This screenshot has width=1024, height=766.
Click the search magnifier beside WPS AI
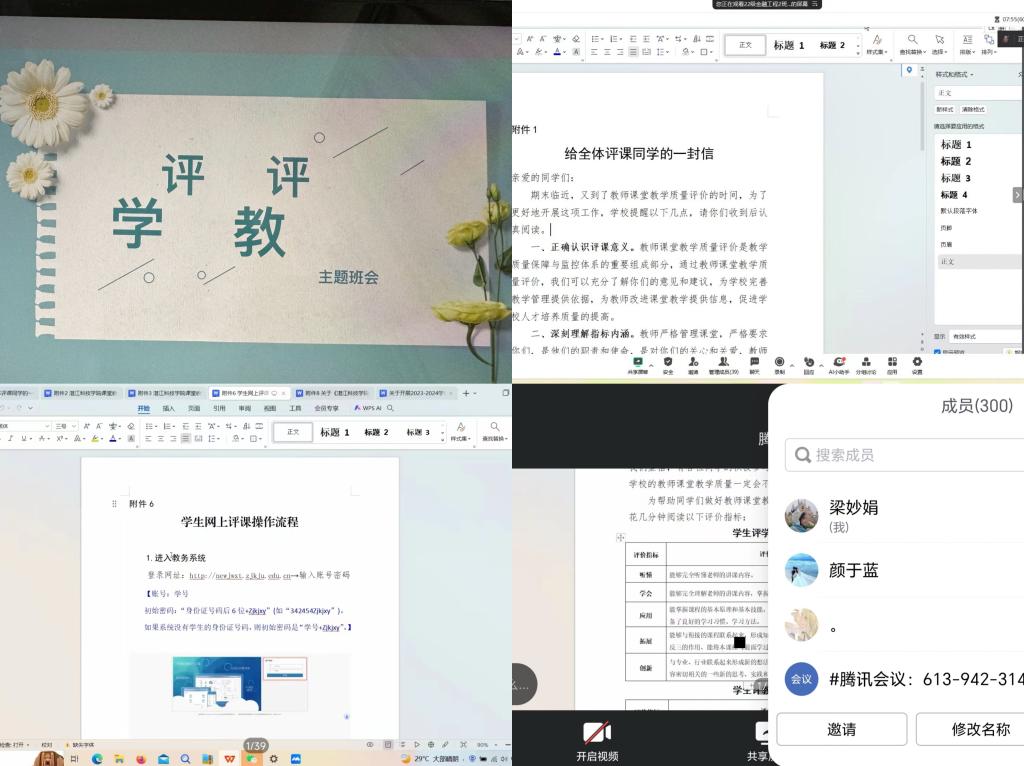(390, 408)
